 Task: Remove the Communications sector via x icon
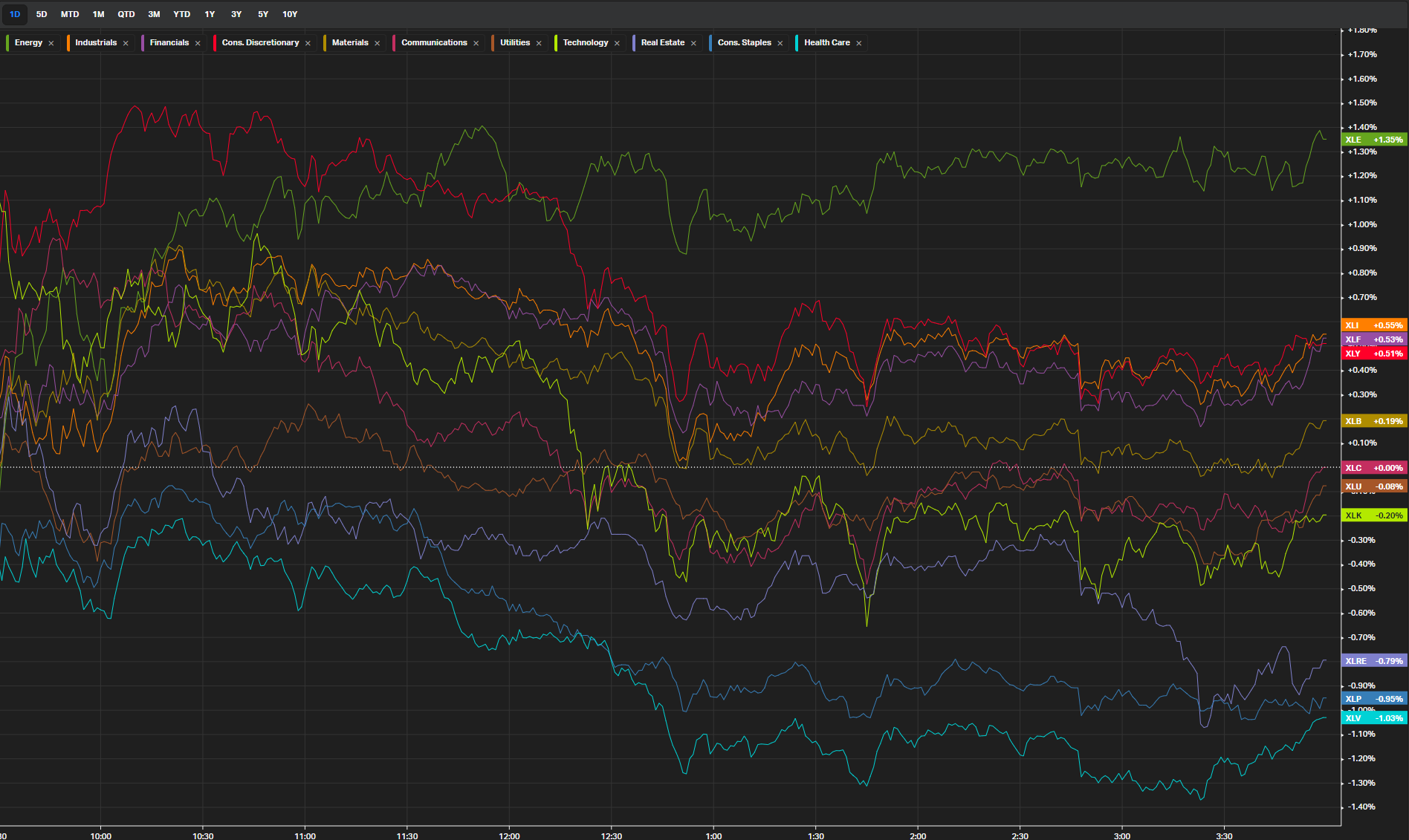click(x=476, y=43)
